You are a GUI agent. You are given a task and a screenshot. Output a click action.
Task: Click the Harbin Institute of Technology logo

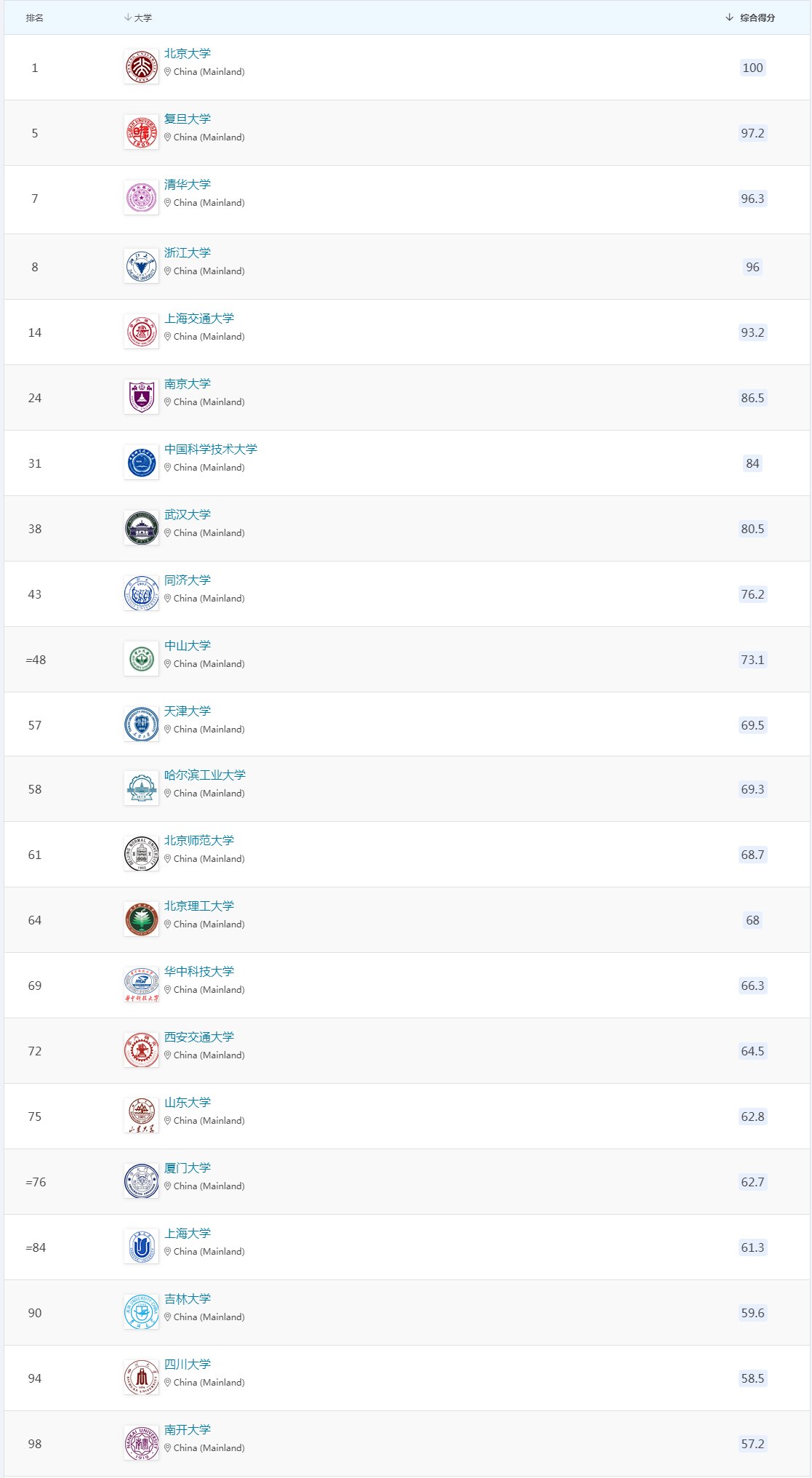[x=141, y=788]
